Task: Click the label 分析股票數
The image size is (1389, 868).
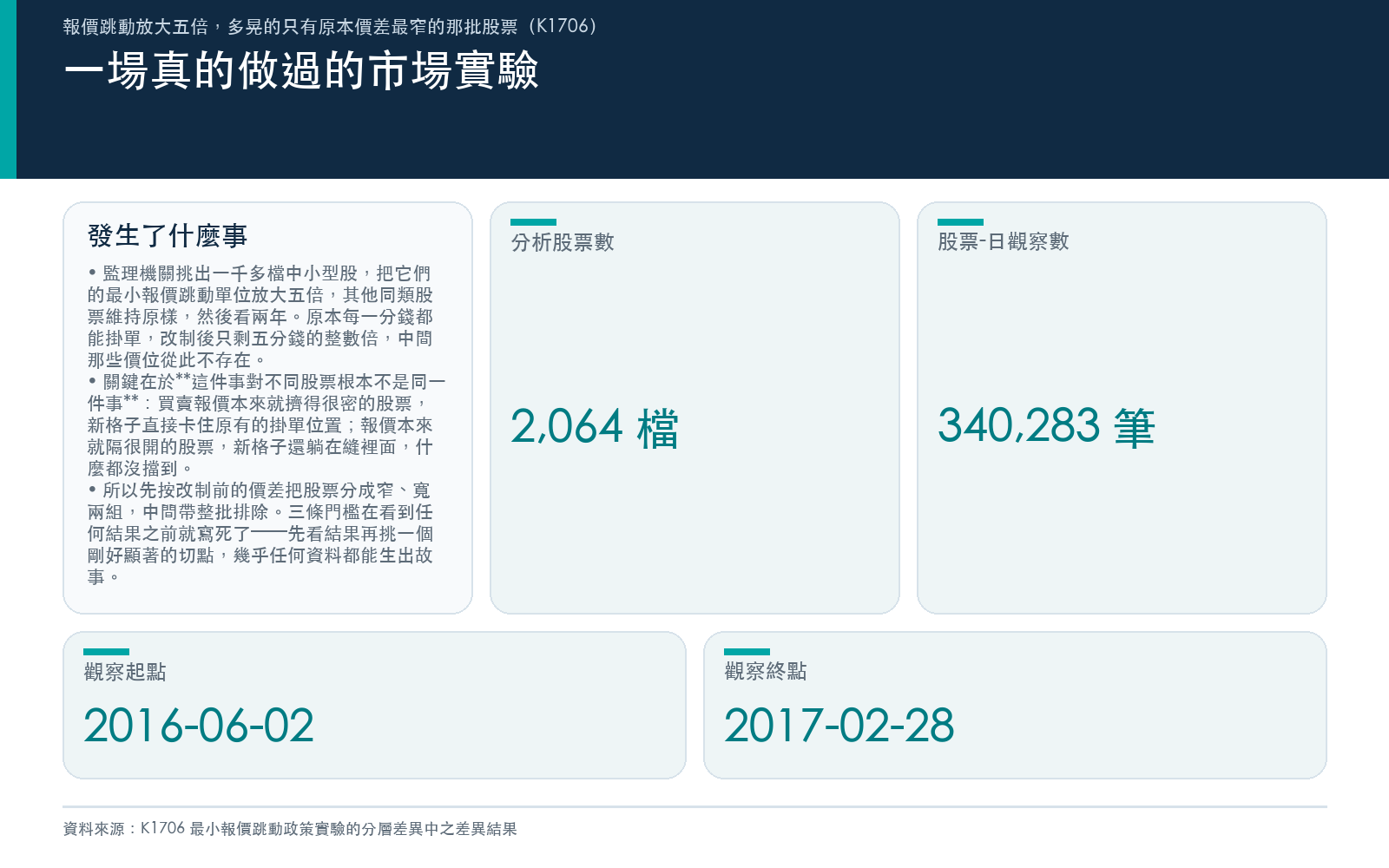Action: pos(563,242)
